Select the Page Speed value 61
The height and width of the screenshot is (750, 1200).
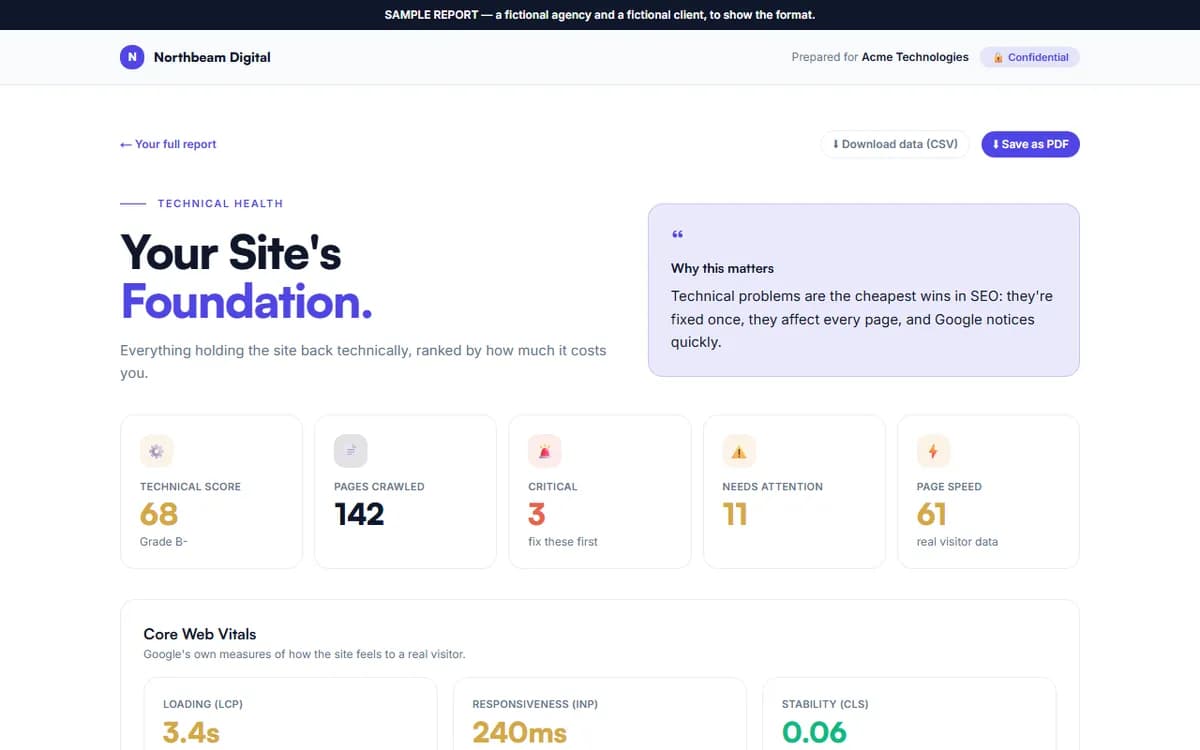click(x=932, y=514)
